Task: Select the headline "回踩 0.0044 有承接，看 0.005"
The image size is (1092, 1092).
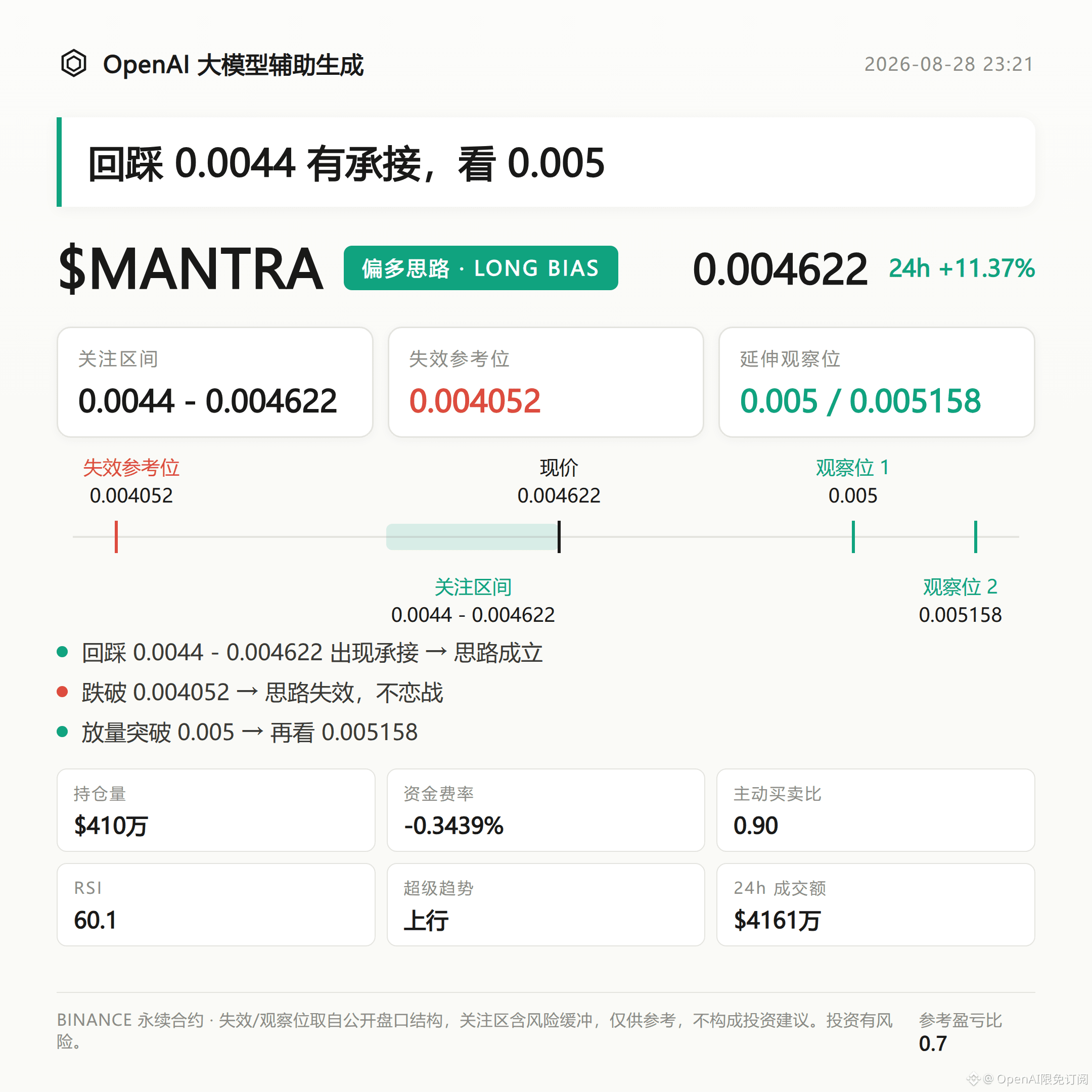Action: click(x=346, y=163)
